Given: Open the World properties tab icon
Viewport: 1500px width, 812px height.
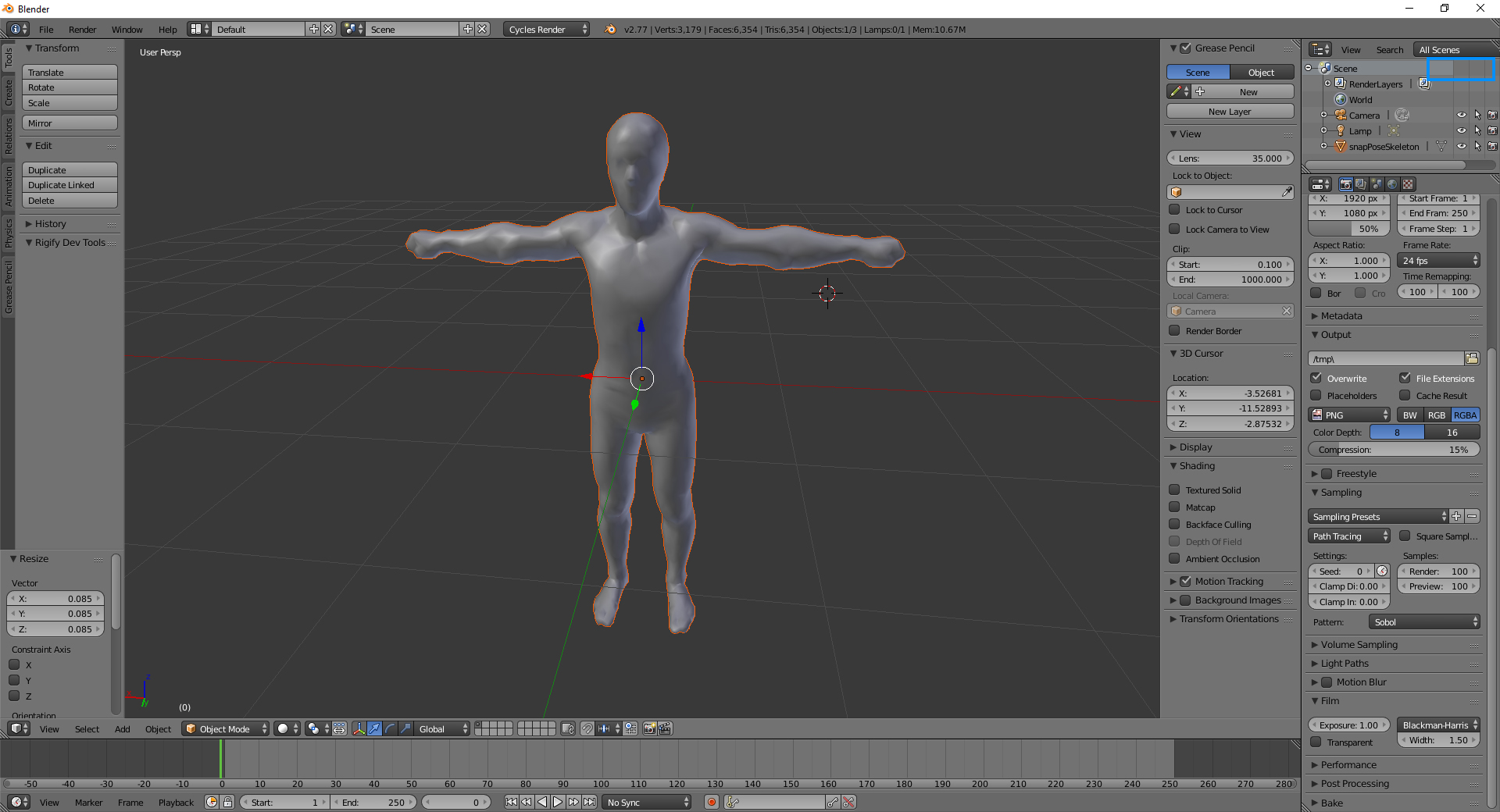Looking at the screenshot, I should pos(1392,184).
